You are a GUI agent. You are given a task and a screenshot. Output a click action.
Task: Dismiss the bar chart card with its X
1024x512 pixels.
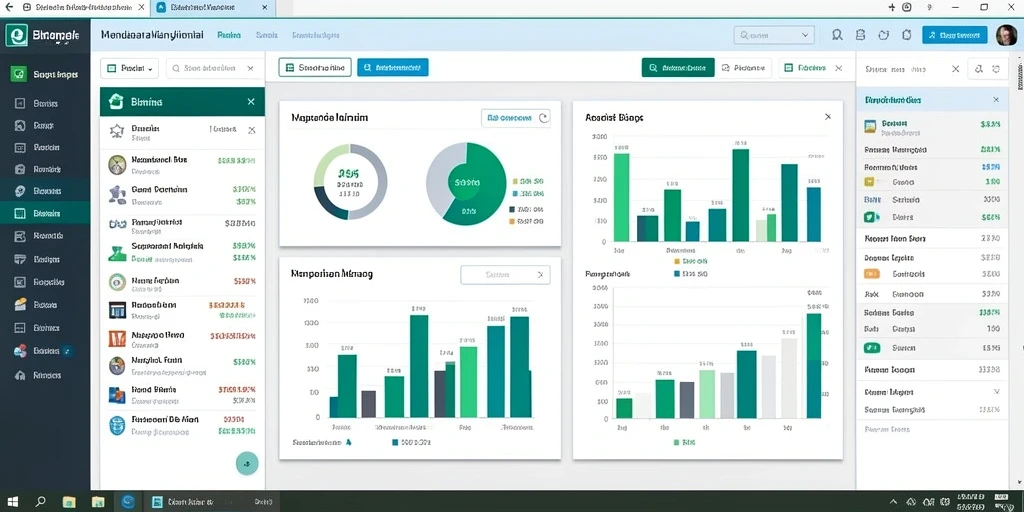coord(828,117)
